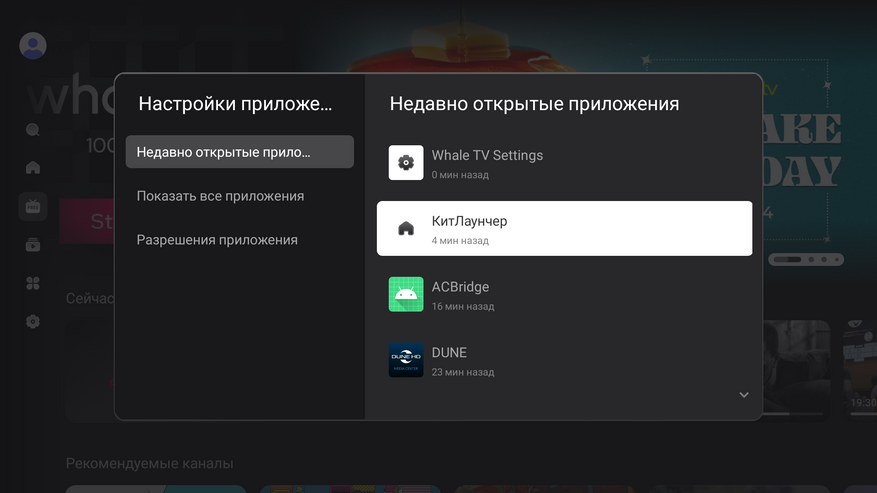Open video player icon in sidebar
The image size is (877, 493).
(32, 245)
